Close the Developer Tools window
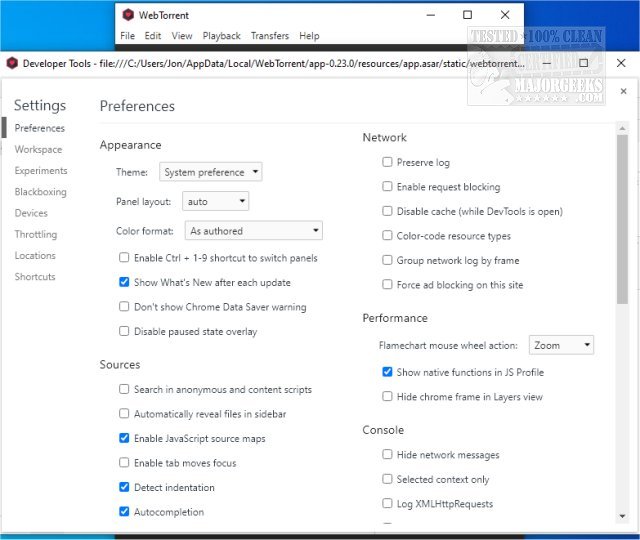The image size is (640, 540). 621,63
